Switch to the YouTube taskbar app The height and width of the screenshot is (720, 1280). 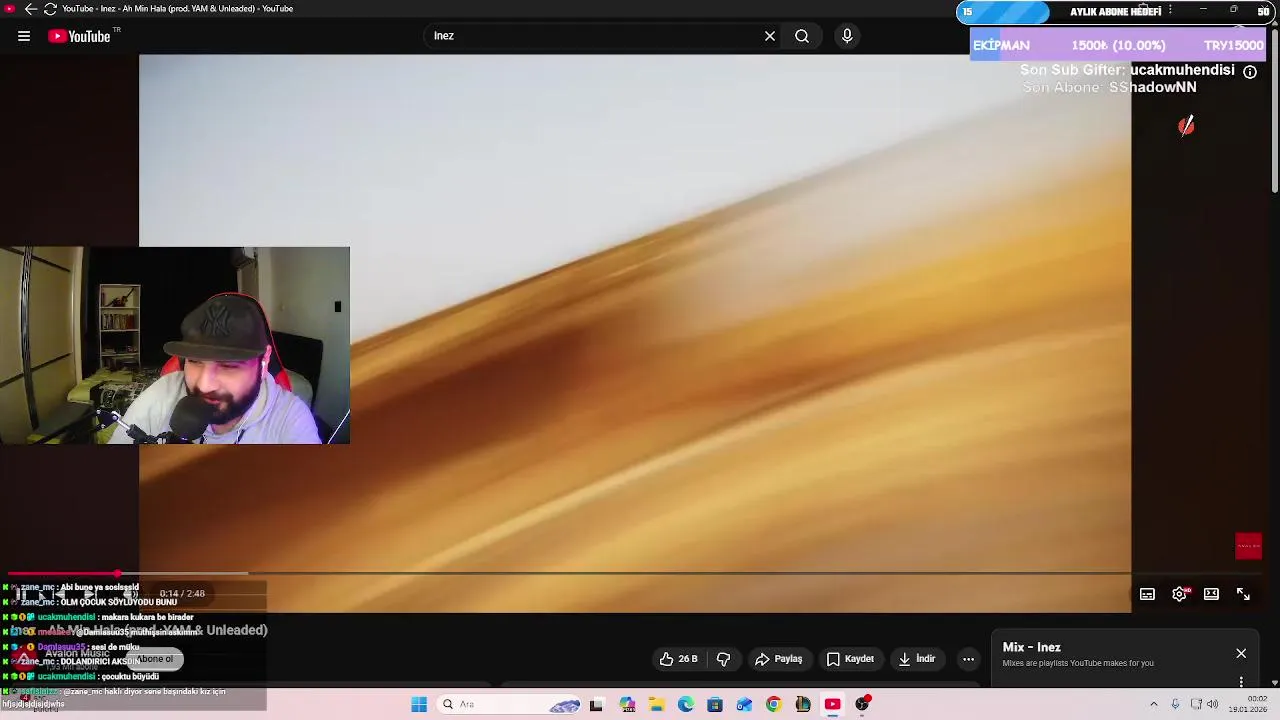pos(832,705)
